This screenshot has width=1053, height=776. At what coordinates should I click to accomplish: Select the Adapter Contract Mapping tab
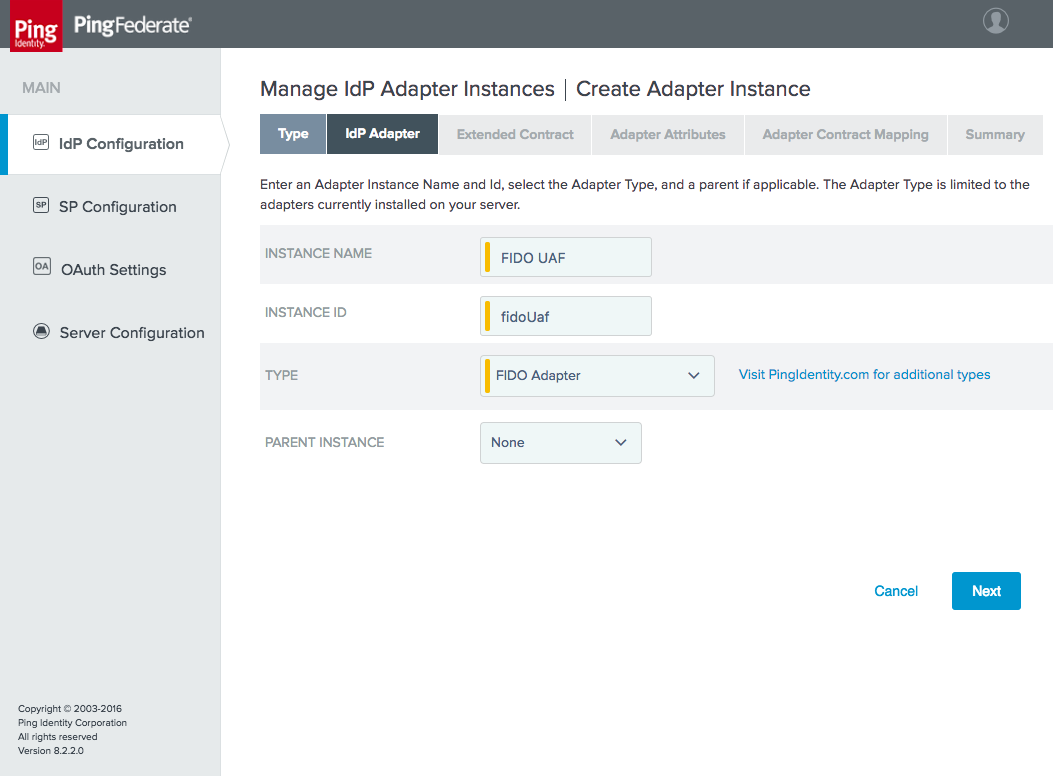point(845,134)
